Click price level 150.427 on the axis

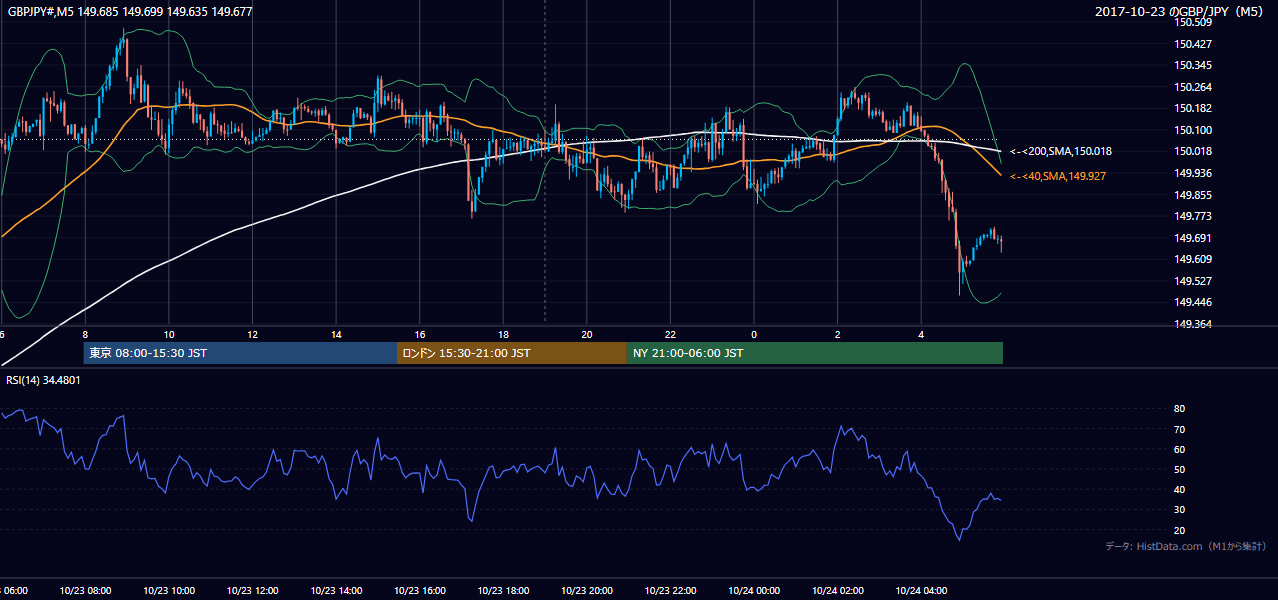tap(1192, 44)
